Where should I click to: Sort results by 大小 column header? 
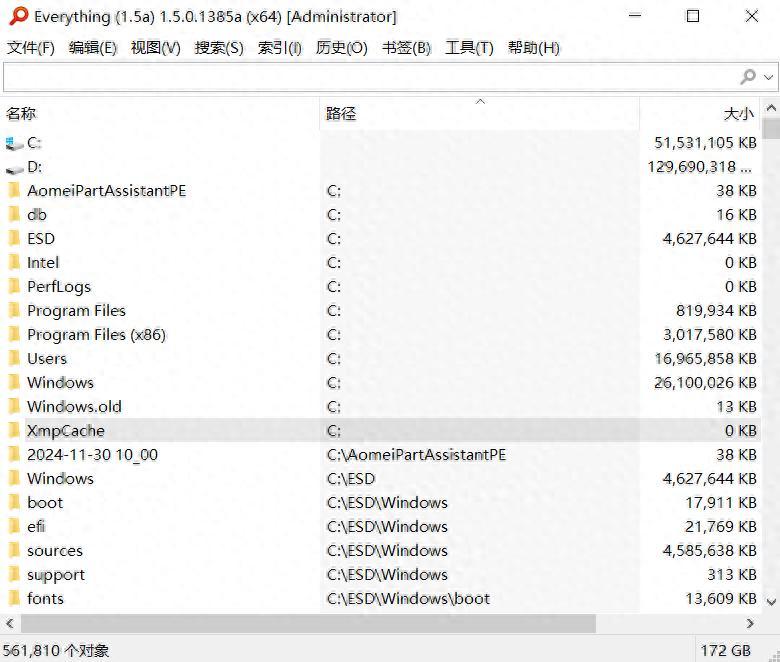tap(738, 114)
